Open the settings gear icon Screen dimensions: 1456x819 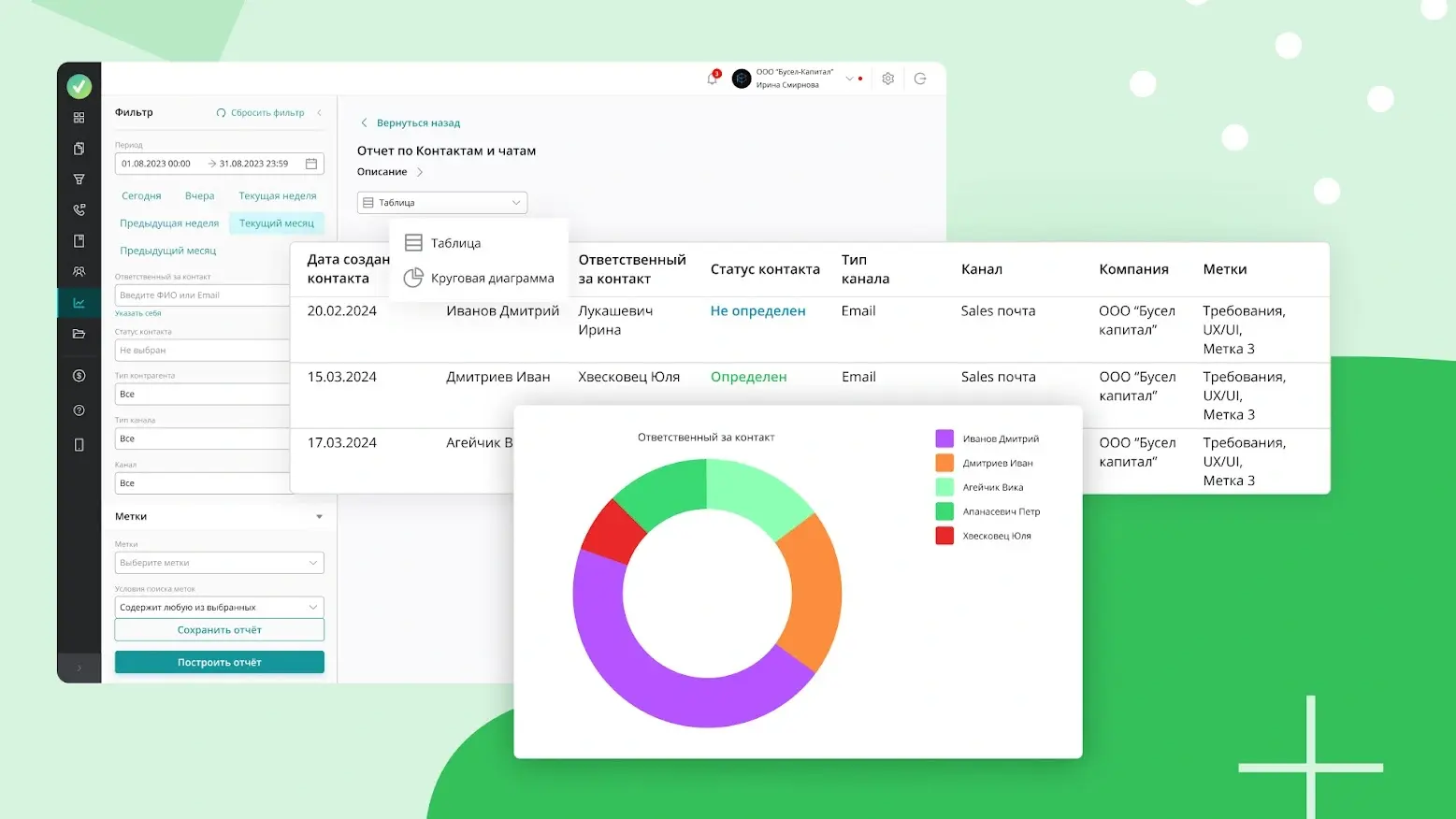[x=888, y=79]
